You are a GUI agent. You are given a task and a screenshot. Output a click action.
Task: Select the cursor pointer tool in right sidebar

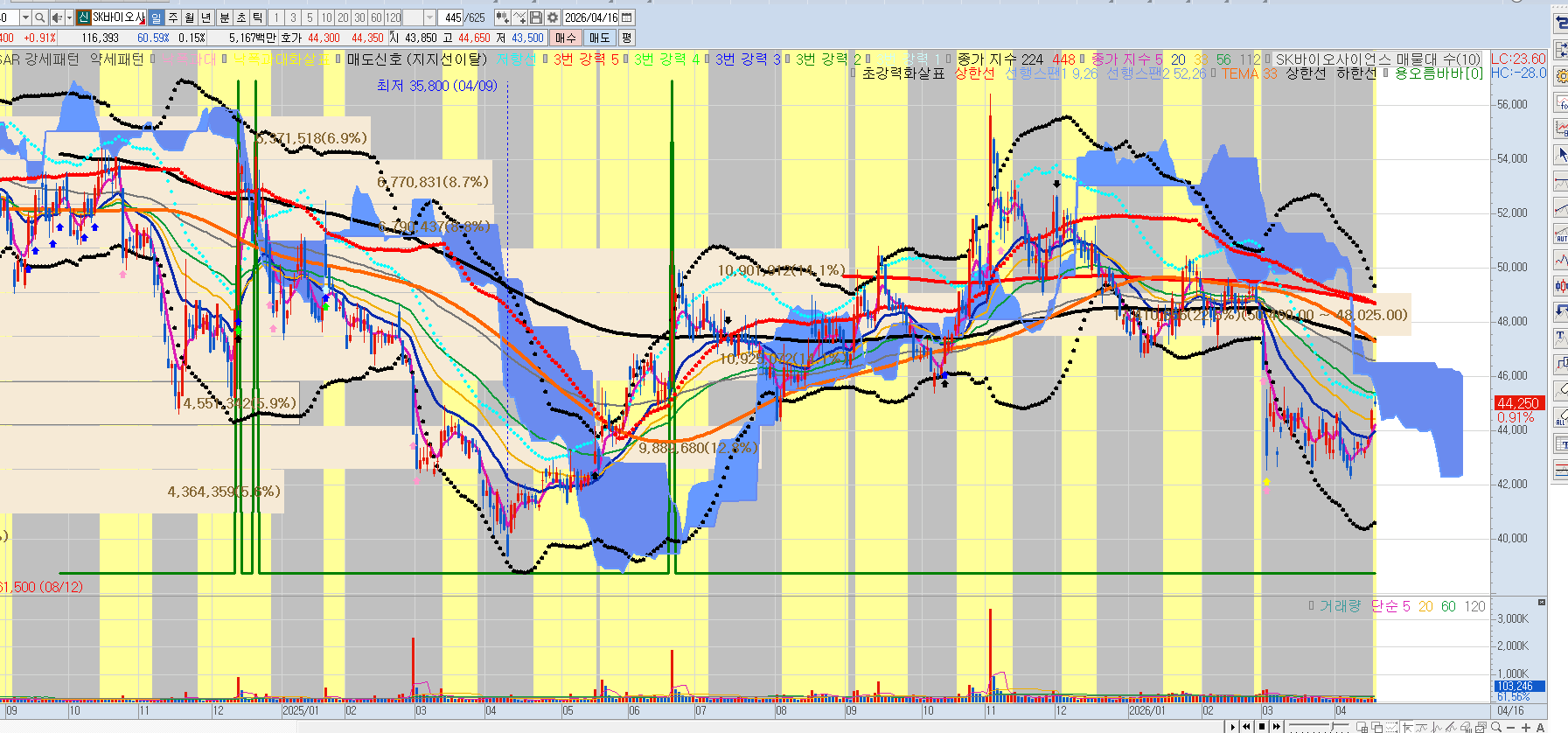[1560, 155]
